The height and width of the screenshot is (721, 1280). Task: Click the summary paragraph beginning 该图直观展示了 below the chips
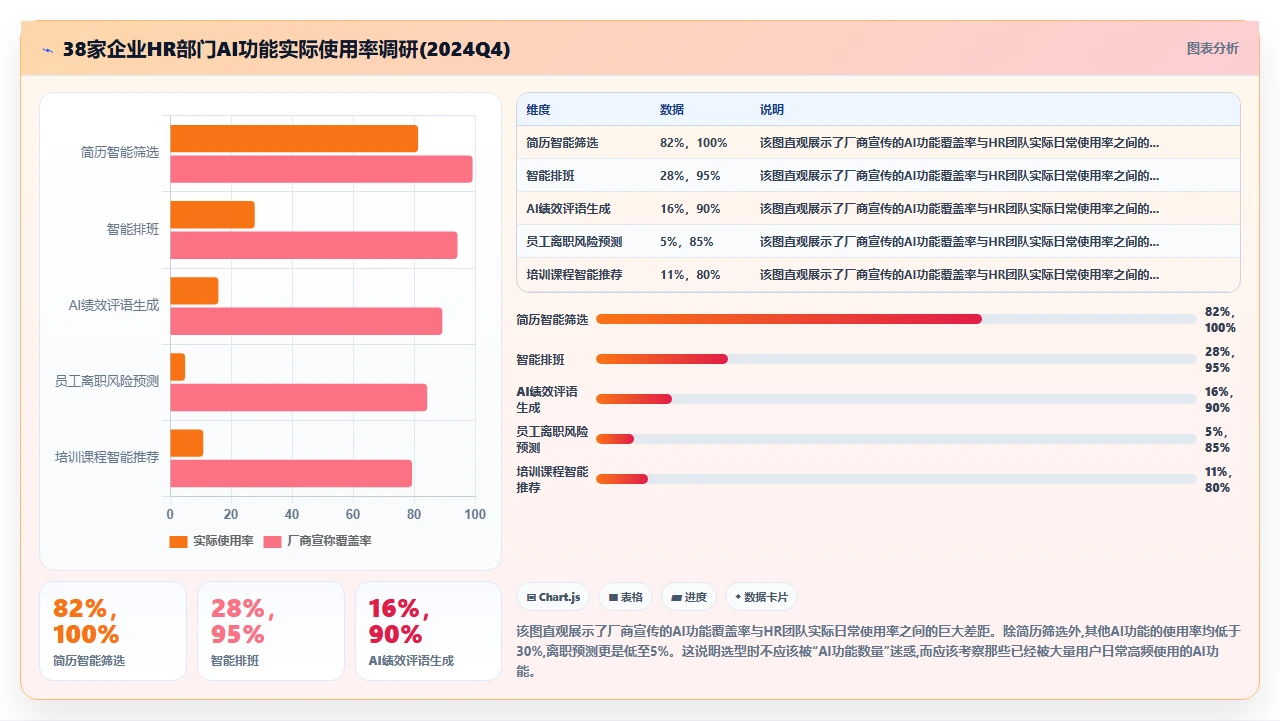[878, 651]
